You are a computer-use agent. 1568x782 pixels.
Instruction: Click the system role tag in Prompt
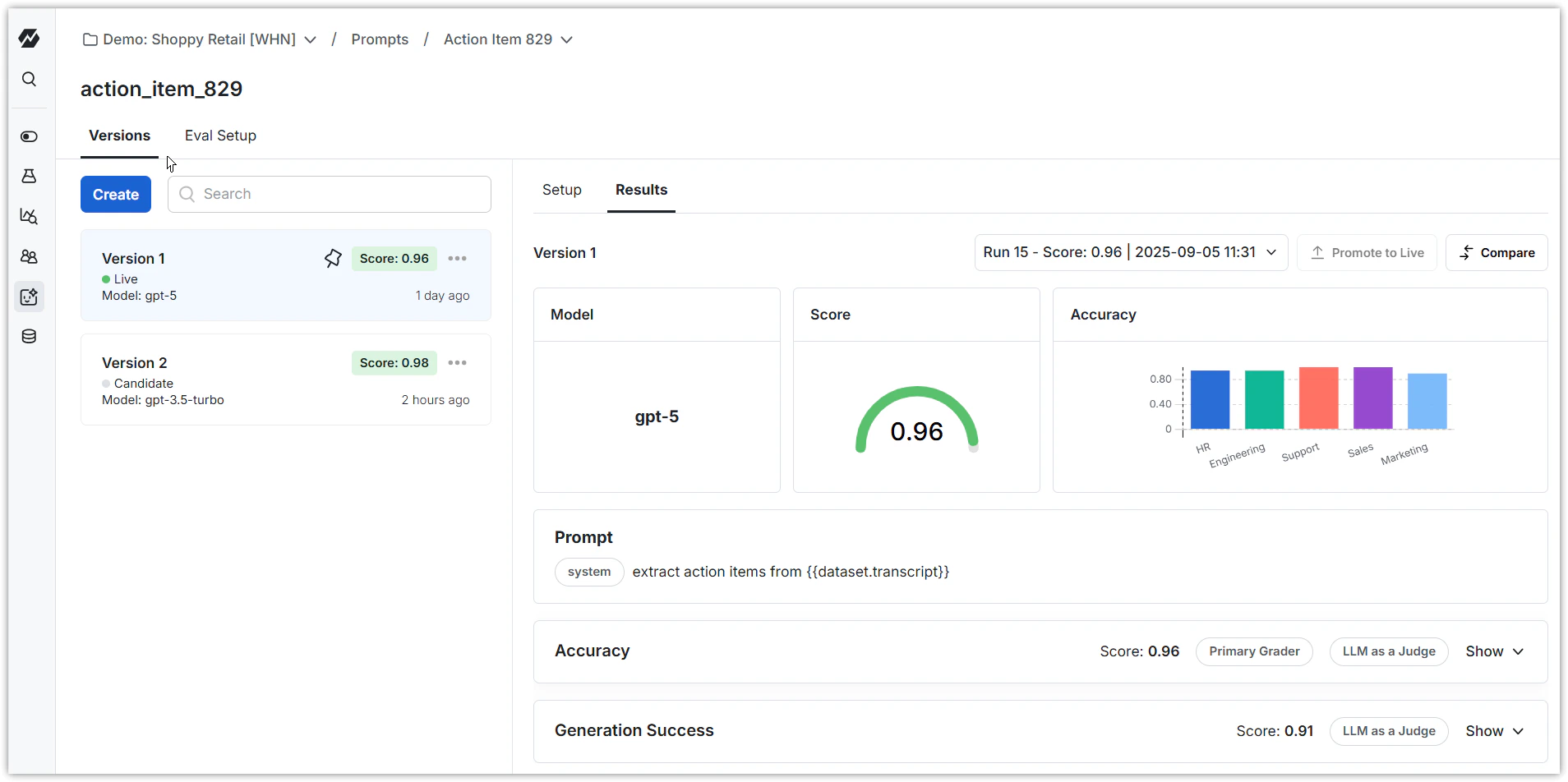(x=589, y=572)
